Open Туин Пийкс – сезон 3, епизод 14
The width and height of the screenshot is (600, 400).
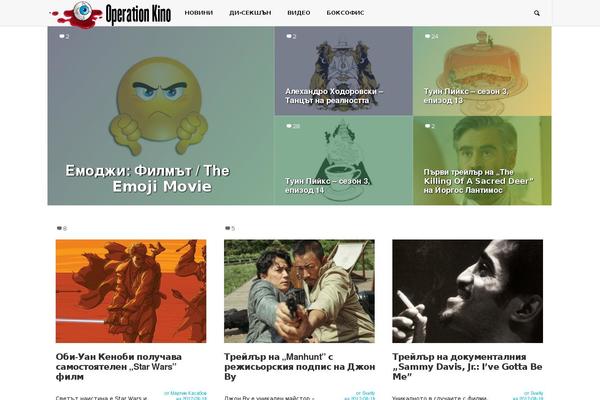click(327, 186)
